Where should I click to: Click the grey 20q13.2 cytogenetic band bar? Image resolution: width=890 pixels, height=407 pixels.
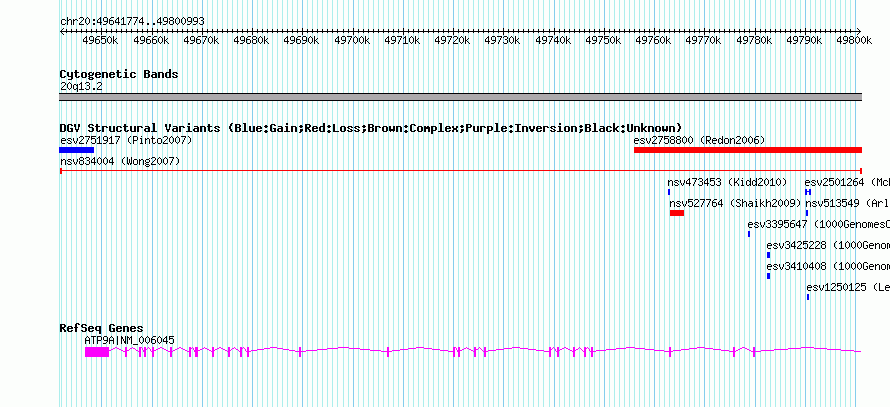[460, 97]
